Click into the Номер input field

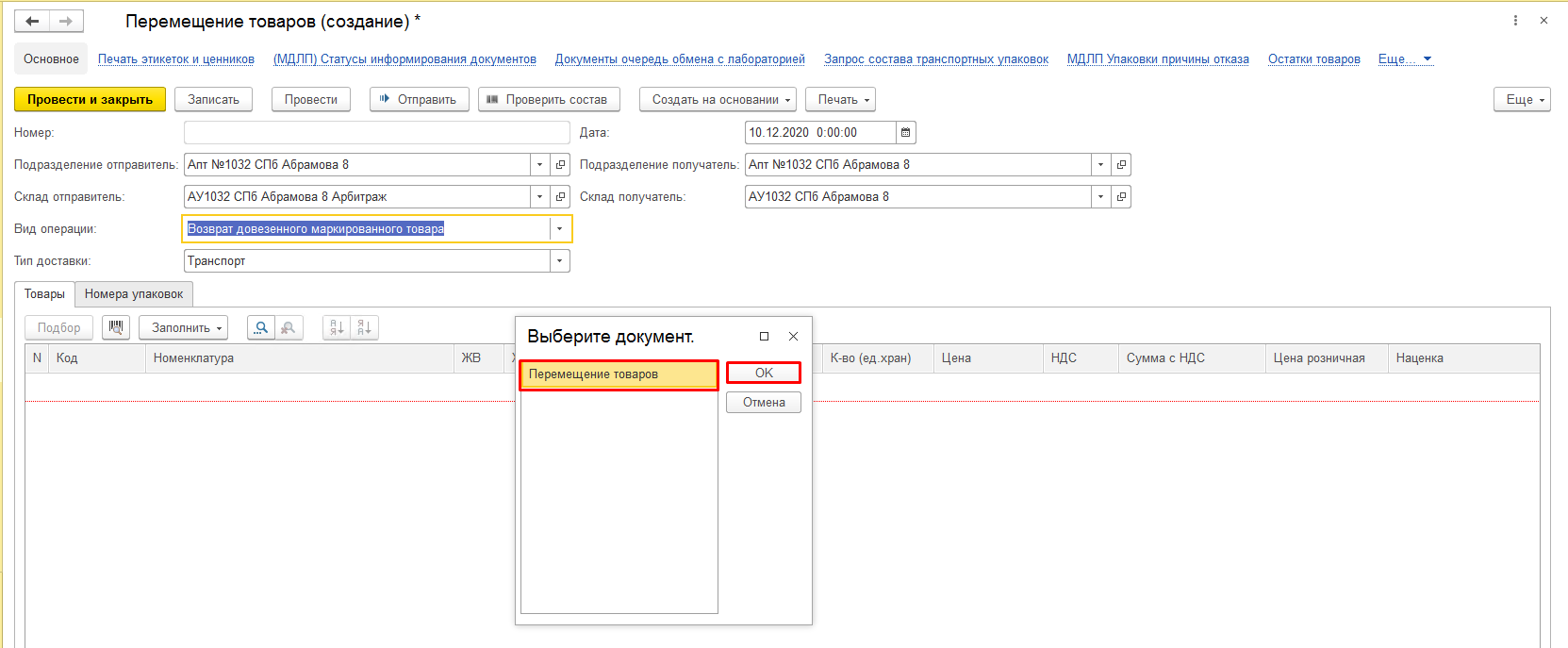coord(377,133)
